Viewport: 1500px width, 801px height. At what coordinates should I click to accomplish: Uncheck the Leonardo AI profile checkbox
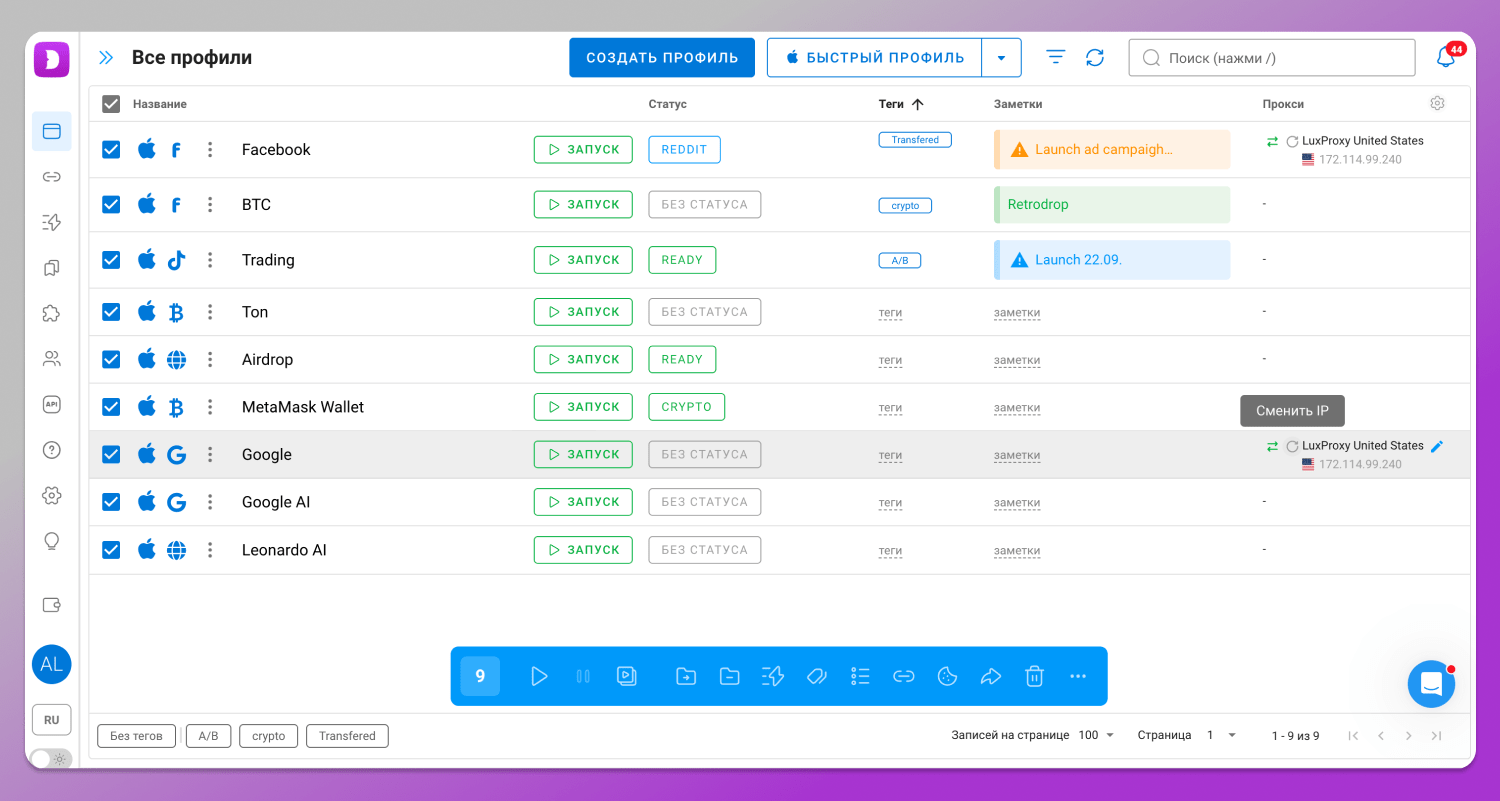click(x=111, y=550)
